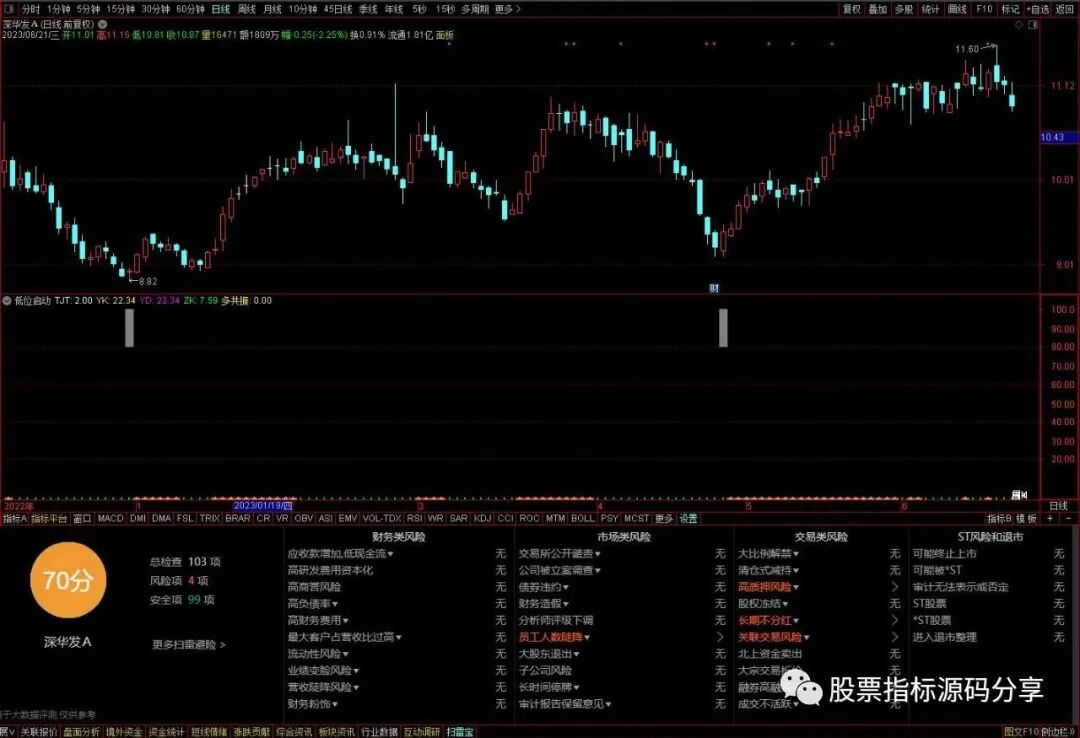This screenshot has width=1080, height=738.
Task: Open indicator 设置
Action: click(x=689, y=518)
